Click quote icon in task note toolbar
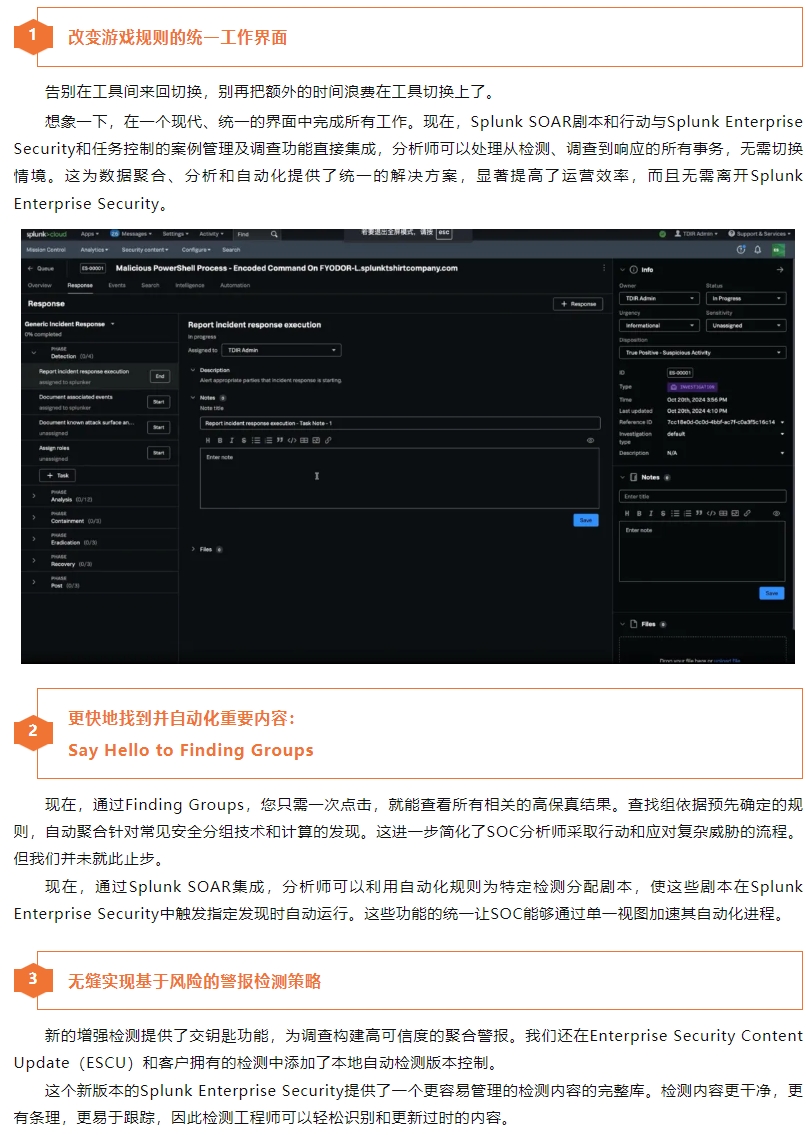Viewport: 806px width, 1135px height. pyautogui.click(x=280, y=440)
